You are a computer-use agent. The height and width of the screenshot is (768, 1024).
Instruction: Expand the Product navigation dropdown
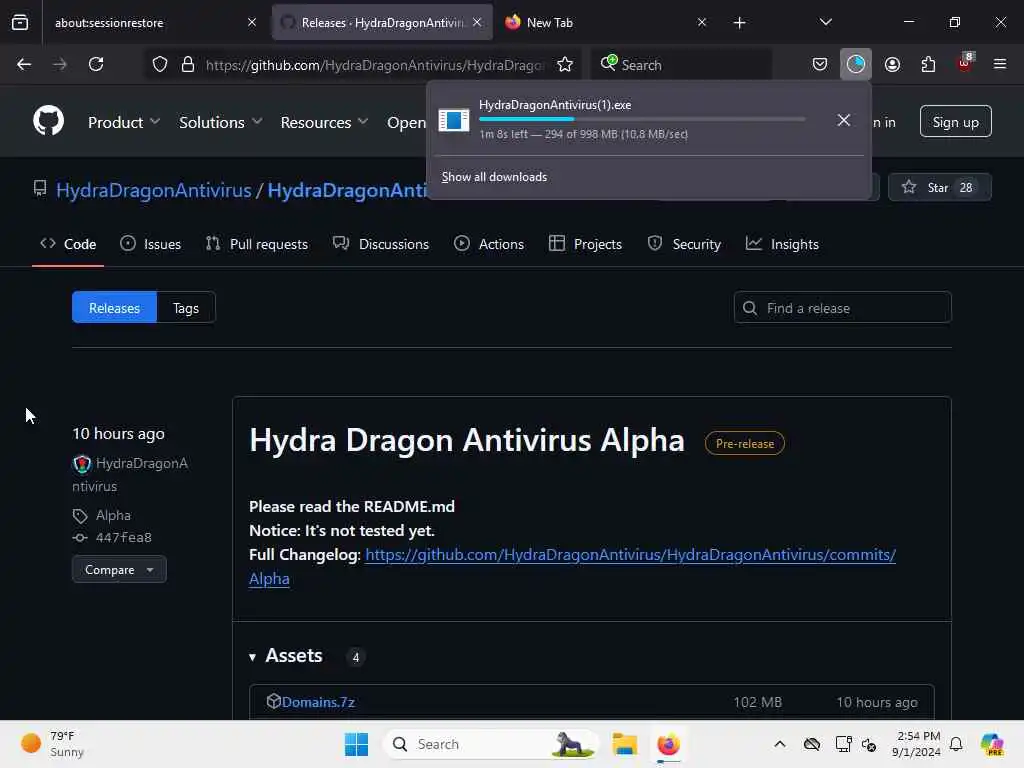124,122
